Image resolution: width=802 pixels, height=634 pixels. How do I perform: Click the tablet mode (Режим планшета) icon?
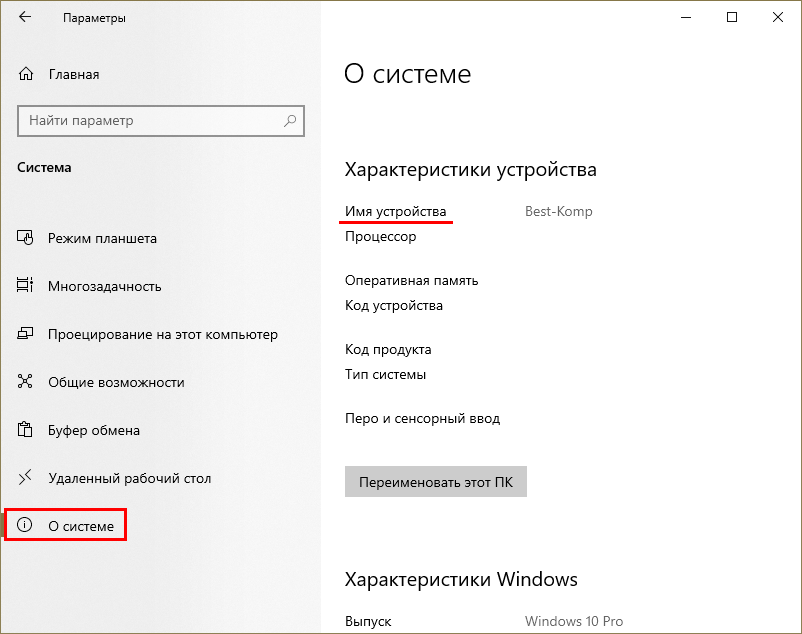[27, 239]
